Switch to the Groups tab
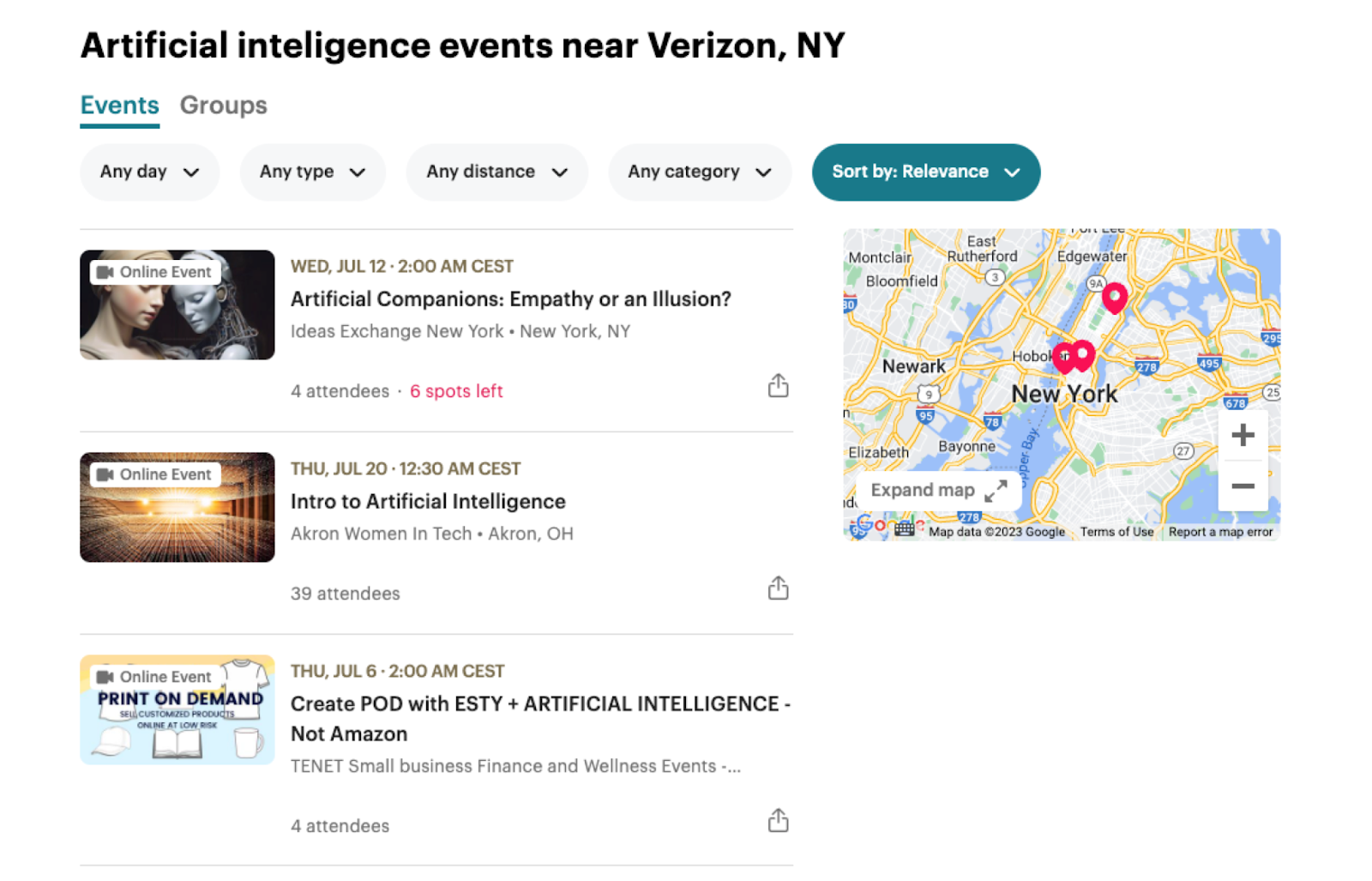 [223, 105]
